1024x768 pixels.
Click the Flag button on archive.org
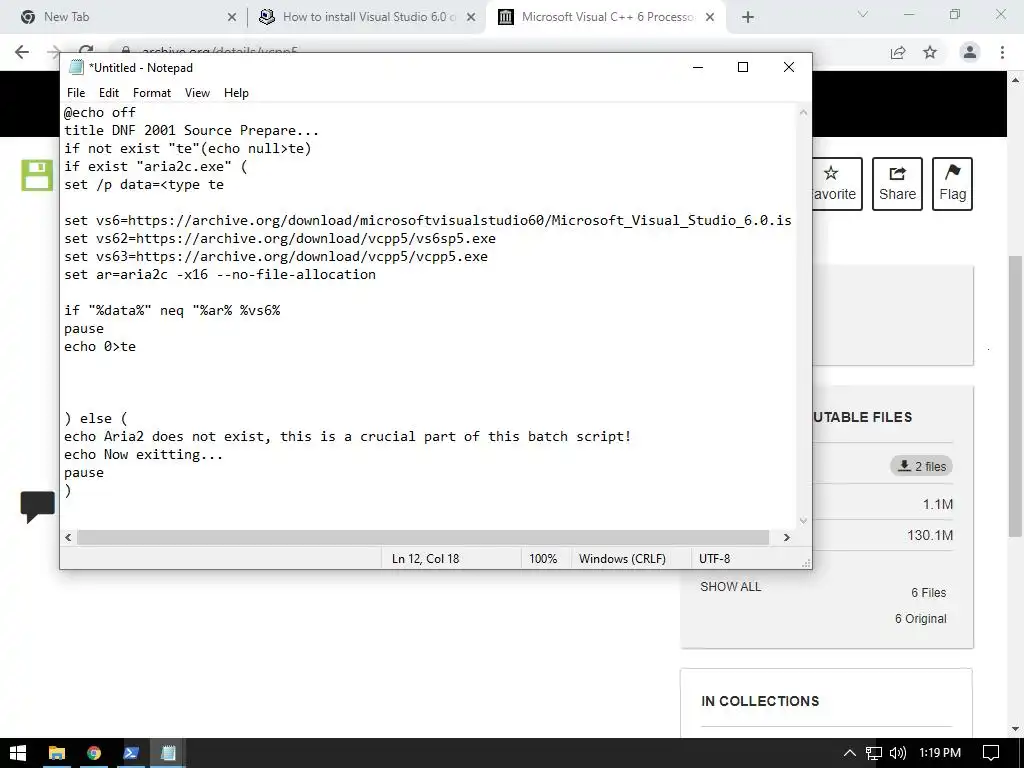click(952, 184)
